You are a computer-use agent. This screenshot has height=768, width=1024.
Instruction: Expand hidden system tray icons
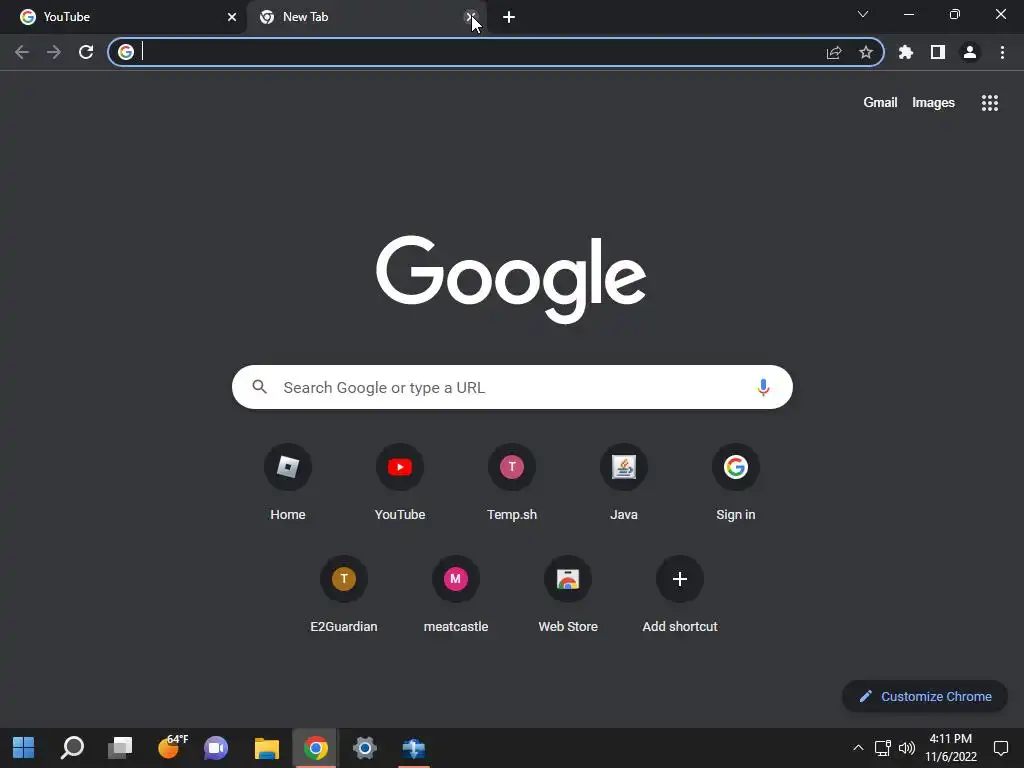(x=858, y=748)
